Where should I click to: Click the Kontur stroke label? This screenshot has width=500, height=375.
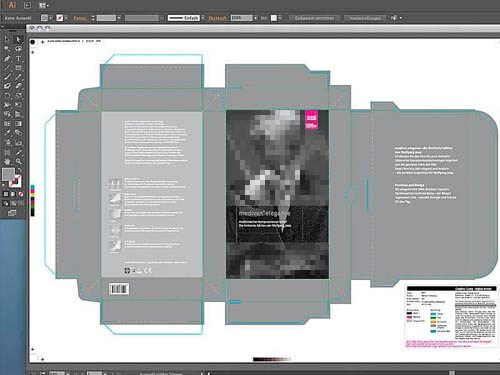80,18
